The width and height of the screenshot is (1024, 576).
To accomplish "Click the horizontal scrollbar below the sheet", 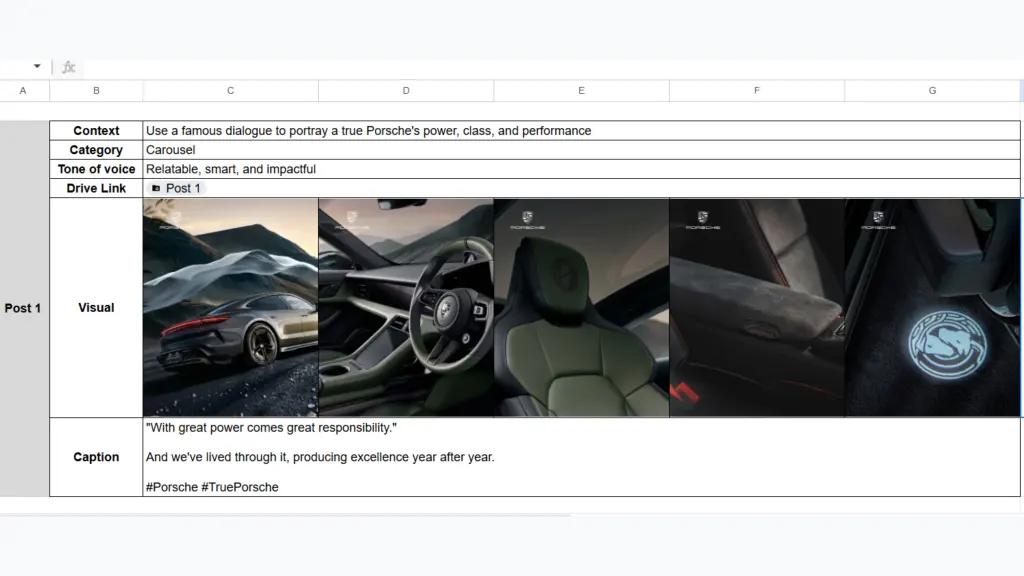I will [x=286, y=515].
